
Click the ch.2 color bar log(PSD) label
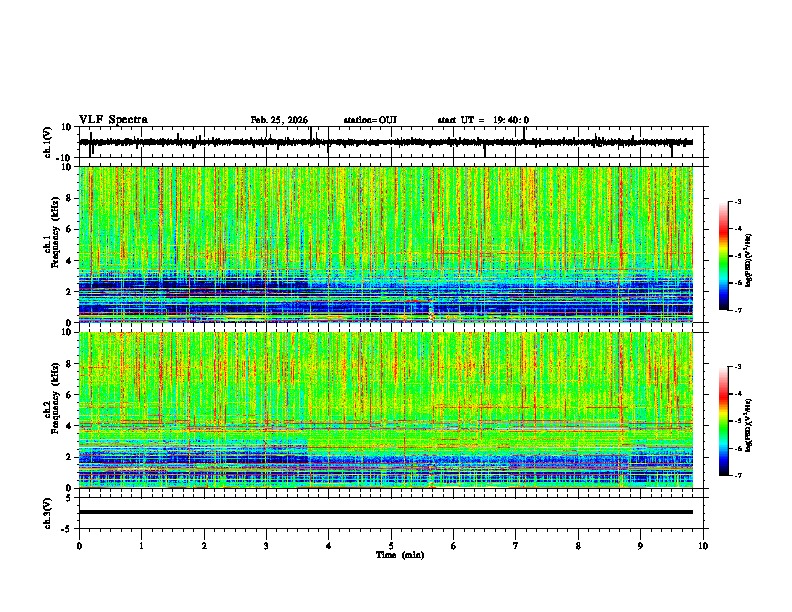749,425
